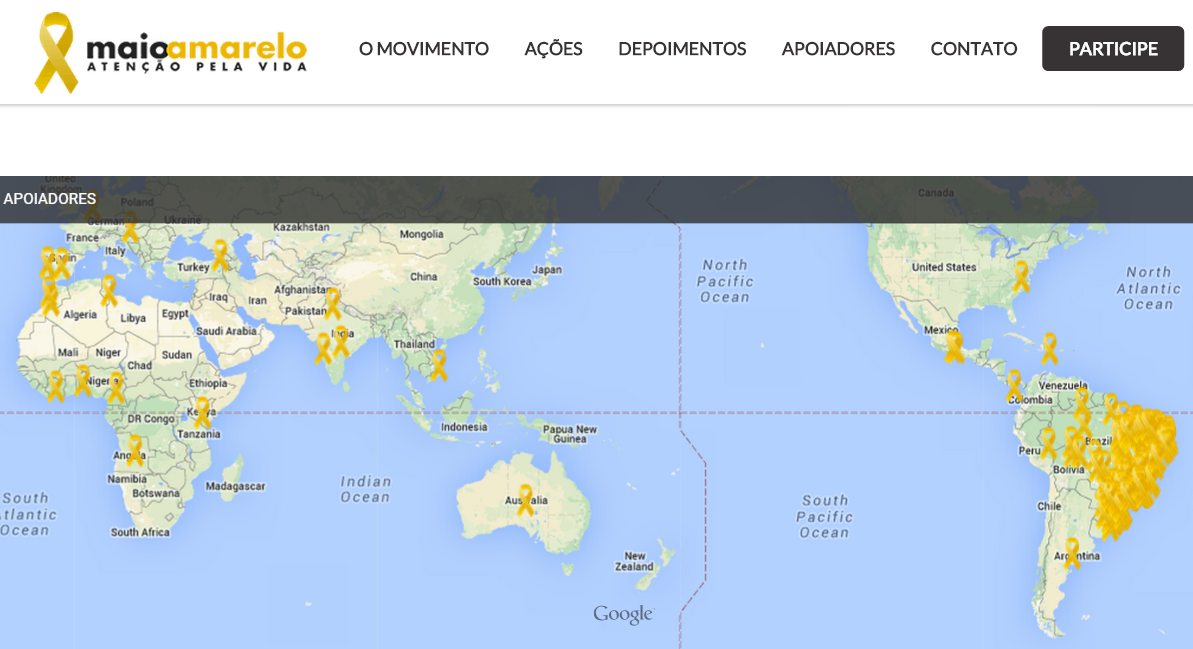Image resolution: width=1193 pixels, height=649 pixels.
Task: Click the North Pacific Ocean label
Action: pos(725,281)
